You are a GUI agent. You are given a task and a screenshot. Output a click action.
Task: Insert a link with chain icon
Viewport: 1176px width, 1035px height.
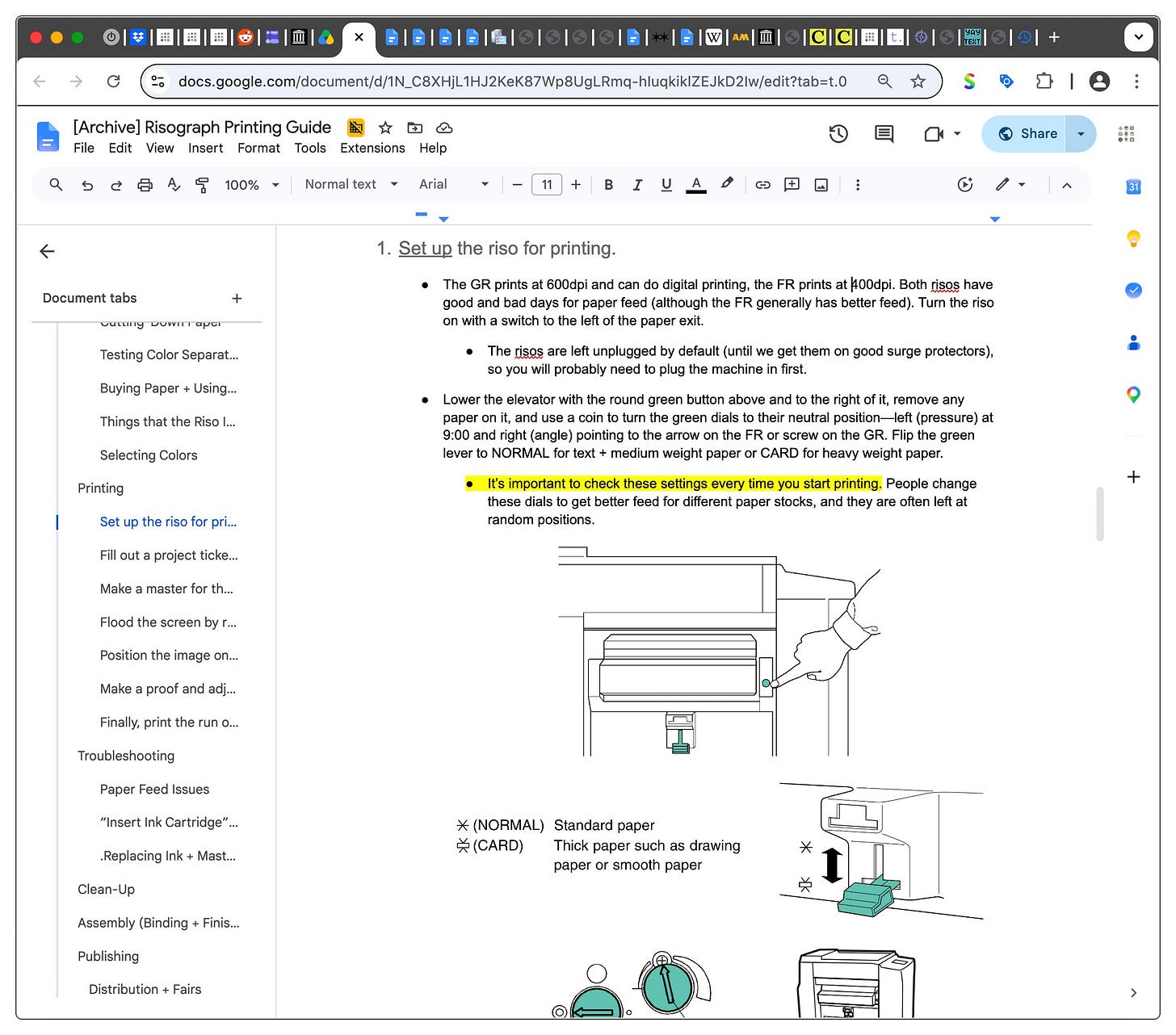762,185
